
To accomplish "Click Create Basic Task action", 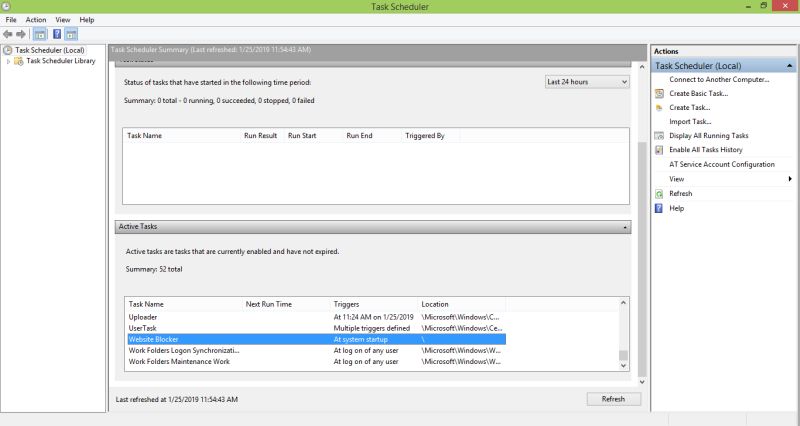I will pos(698,93).
